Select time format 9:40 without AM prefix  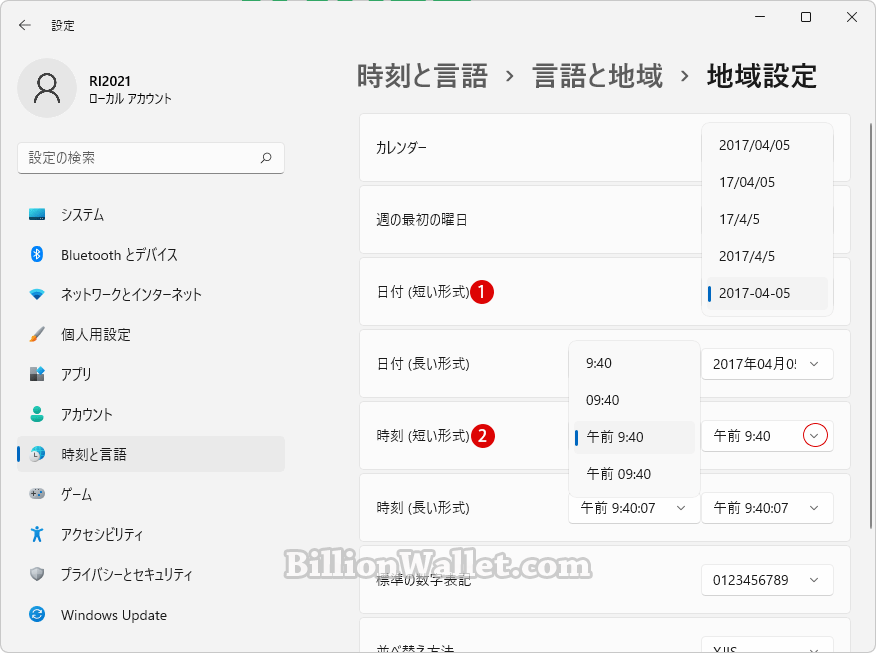coord(634,363)
